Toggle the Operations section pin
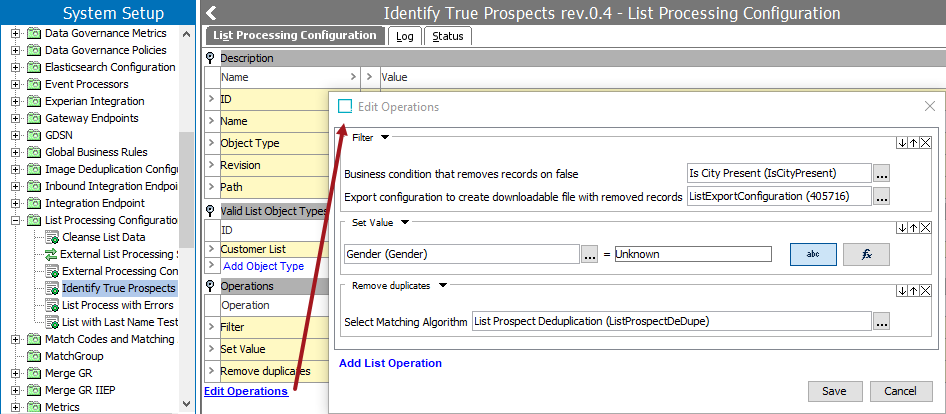946x414 pixels. coord(210,286)
